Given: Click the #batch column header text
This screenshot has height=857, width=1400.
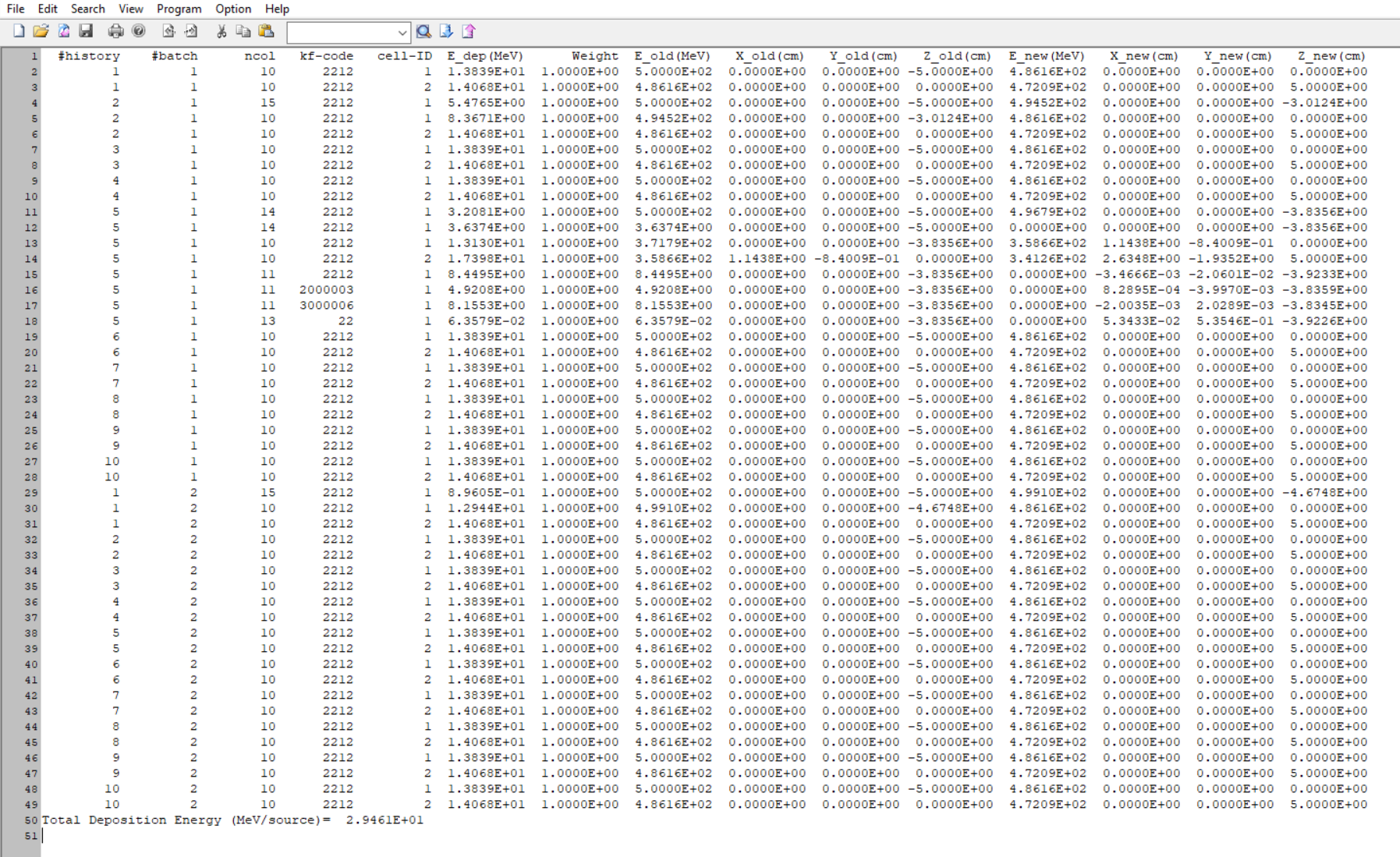Looking at the screenshot, I should (175, 56).
